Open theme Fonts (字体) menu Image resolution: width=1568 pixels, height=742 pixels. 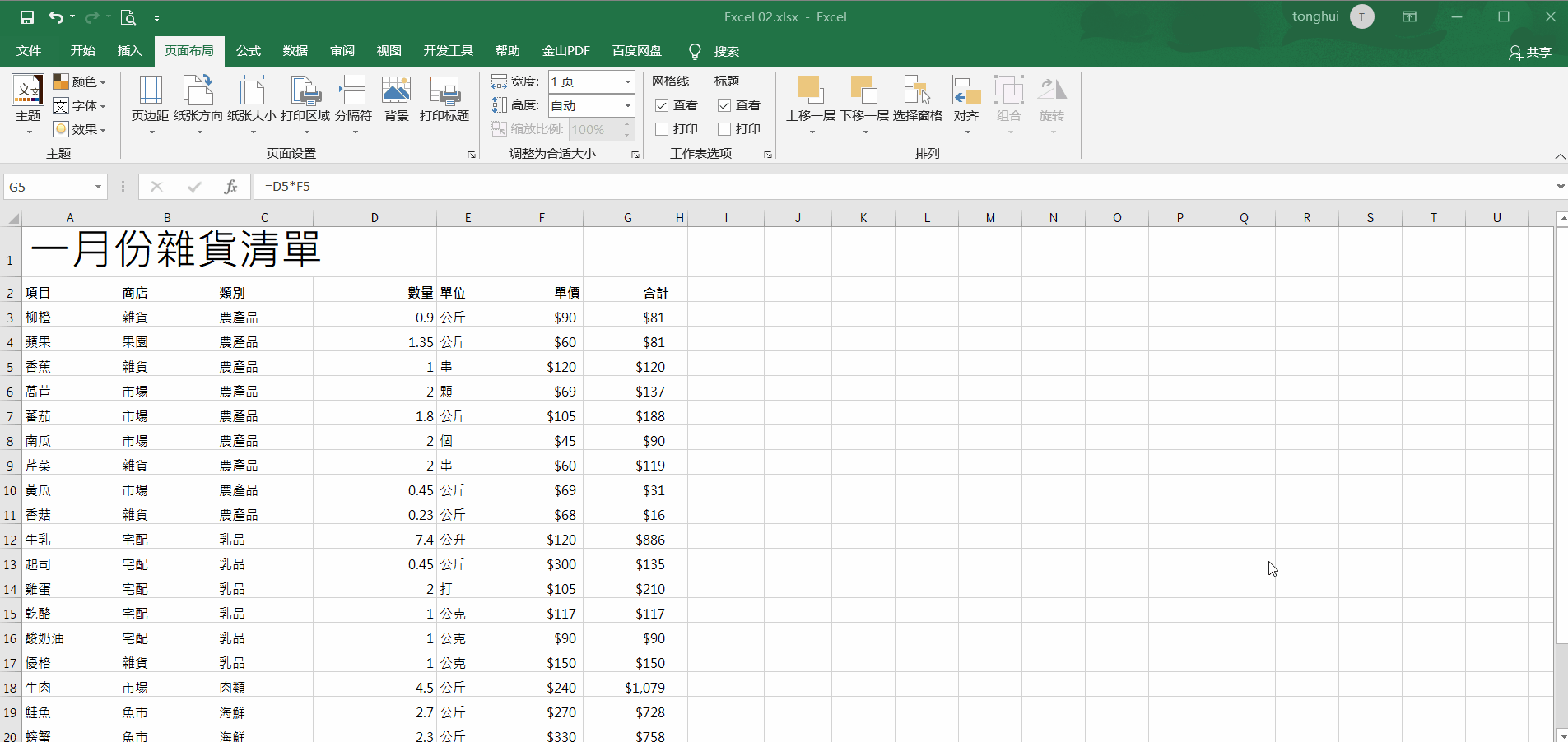[80, 105]
